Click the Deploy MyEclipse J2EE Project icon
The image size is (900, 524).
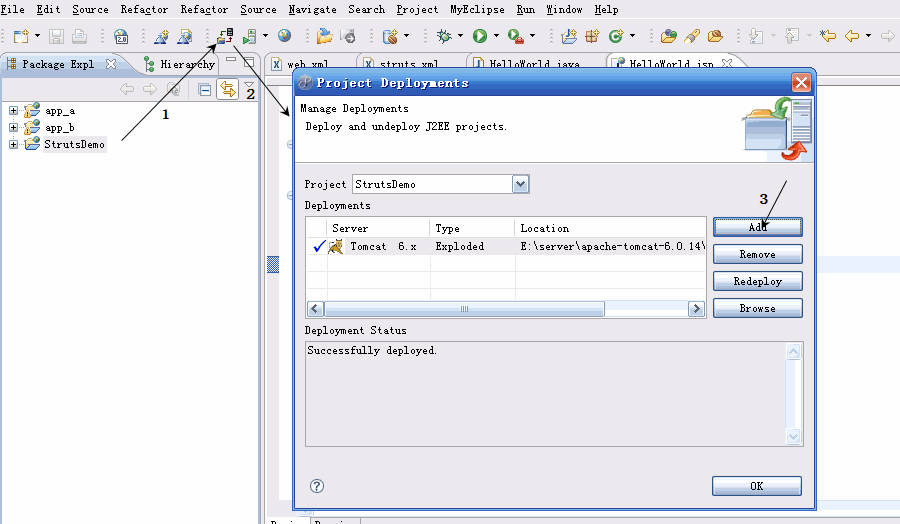coord(225,36)
